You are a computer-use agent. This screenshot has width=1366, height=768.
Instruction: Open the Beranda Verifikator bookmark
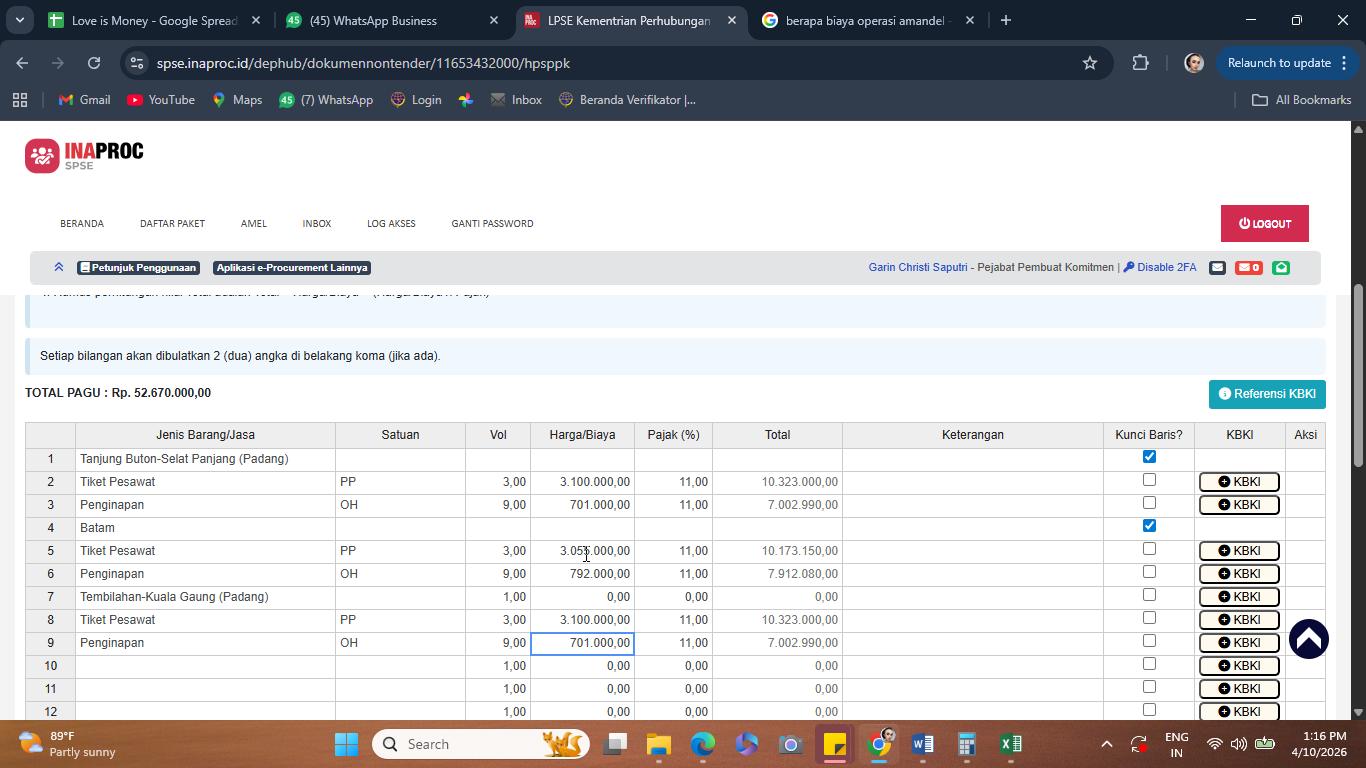click(x=627, y=100)
